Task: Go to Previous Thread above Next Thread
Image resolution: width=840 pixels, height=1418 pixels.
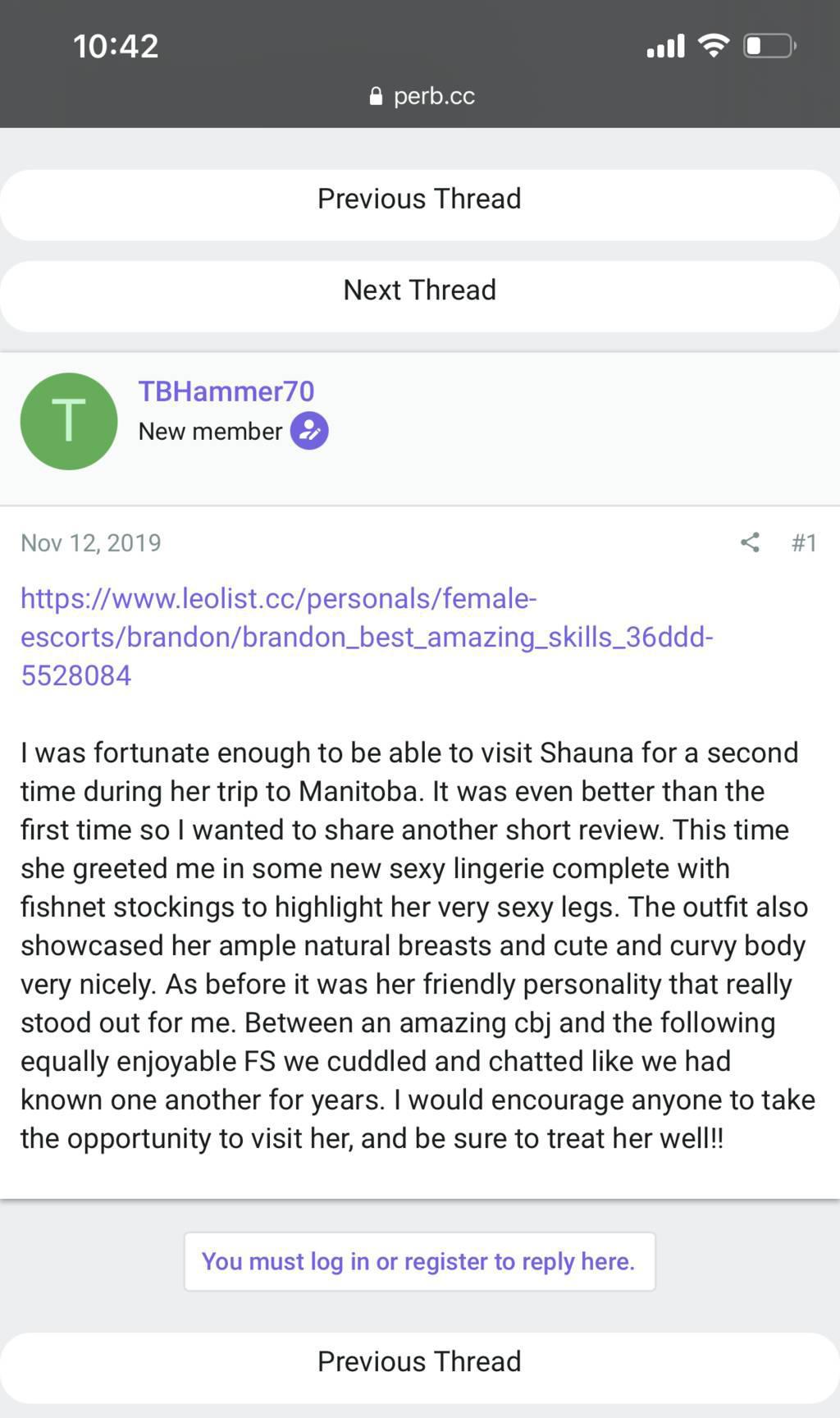Action: (x=419, y=199)
